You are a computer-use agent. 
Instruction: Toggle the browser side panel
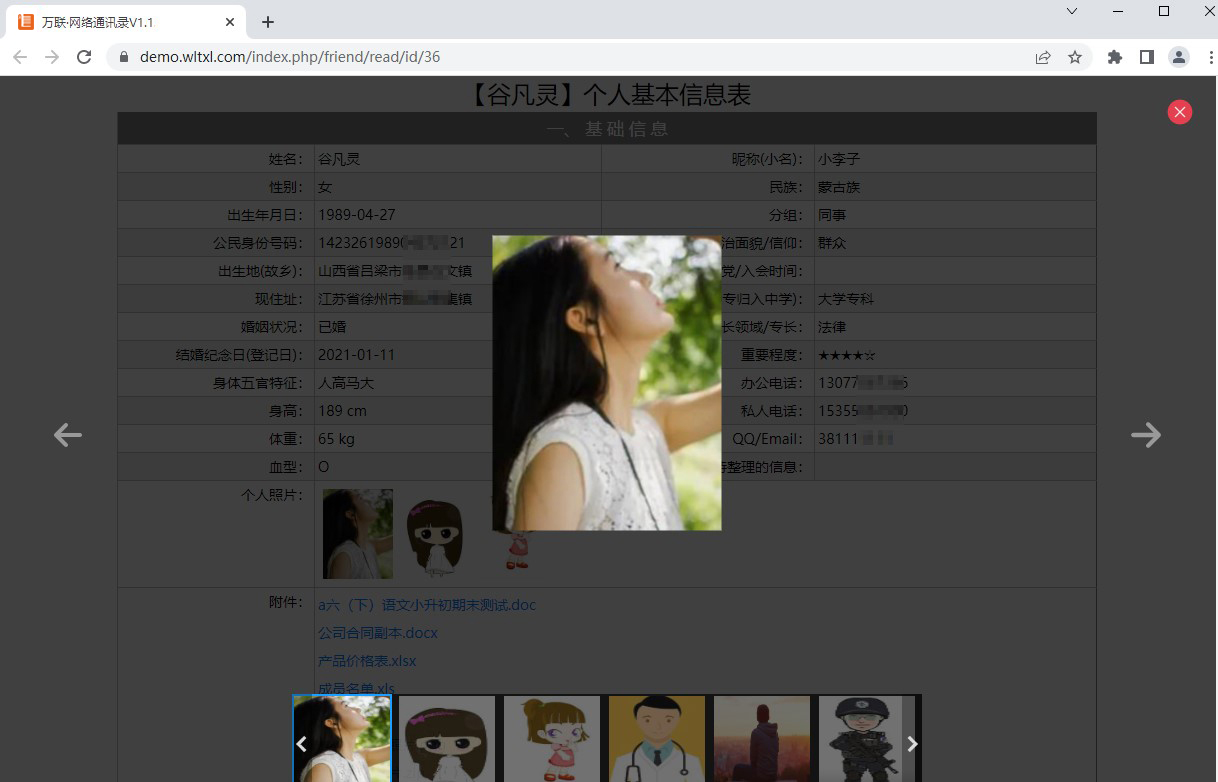tap(1147, 57)
